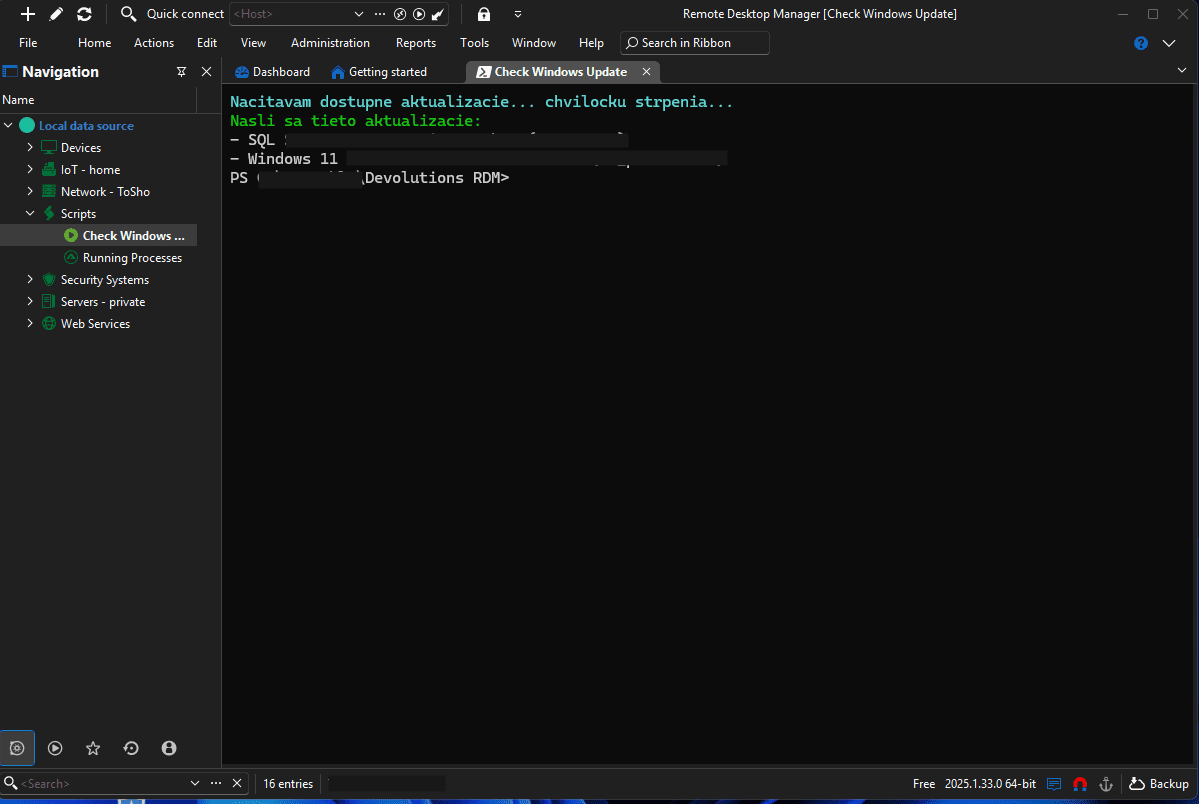Open the Quick connect host dropdown arrow
Image resolution: width=1199 pixels, height=804 pixels.
(x=359, y=14)
